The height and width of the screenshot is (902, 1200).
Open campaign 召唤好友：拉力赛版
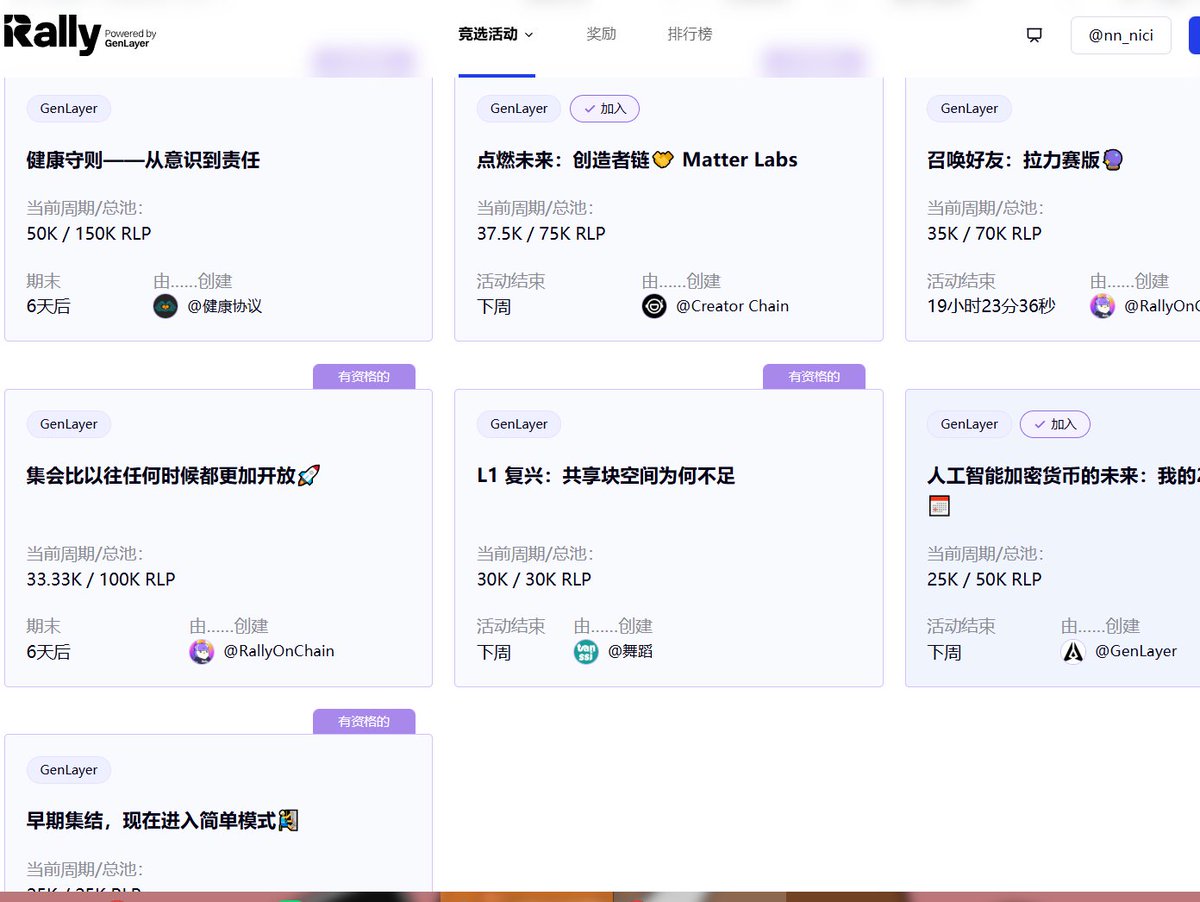1025,160
